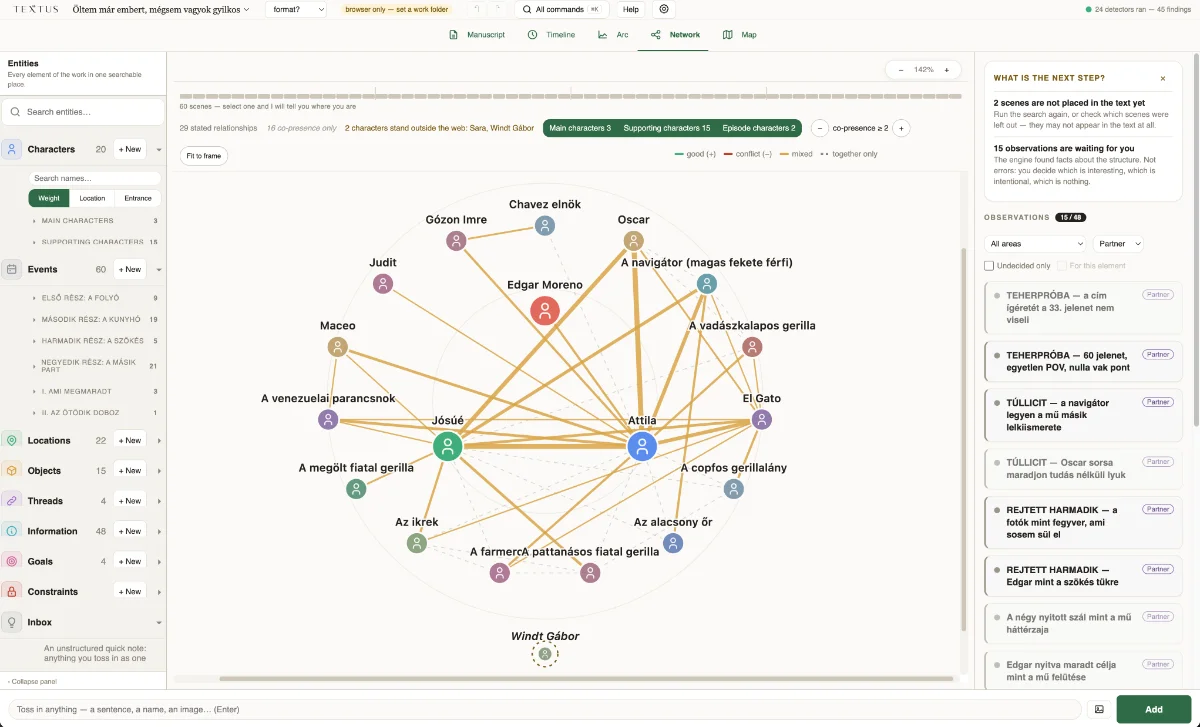Click the Goals target icon
Image resolution: width=1200 pixels, height=727 pixels.
11,561
